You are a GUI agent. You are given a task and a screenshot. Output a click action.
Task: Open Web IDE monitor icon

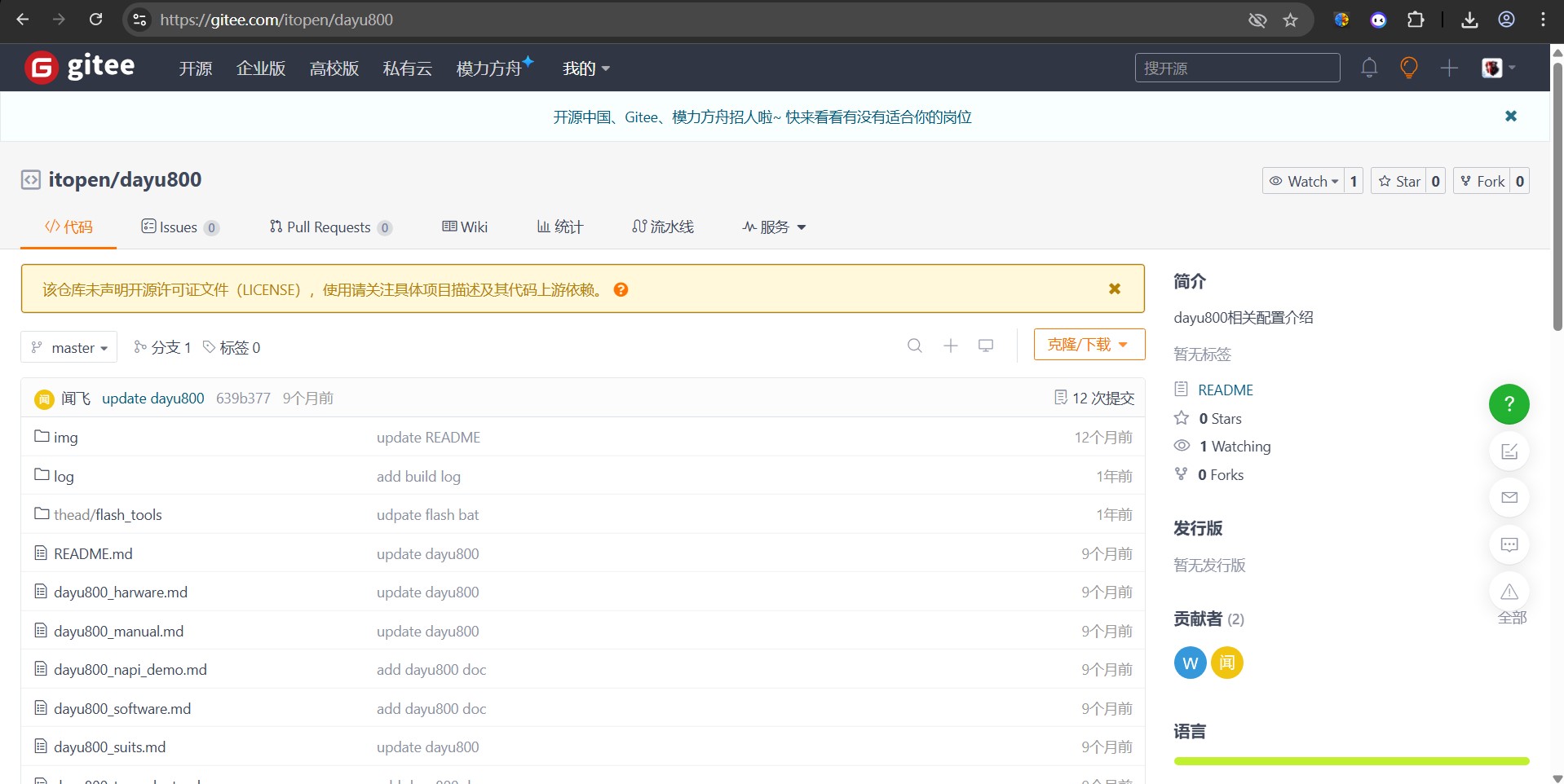[986, 346]
